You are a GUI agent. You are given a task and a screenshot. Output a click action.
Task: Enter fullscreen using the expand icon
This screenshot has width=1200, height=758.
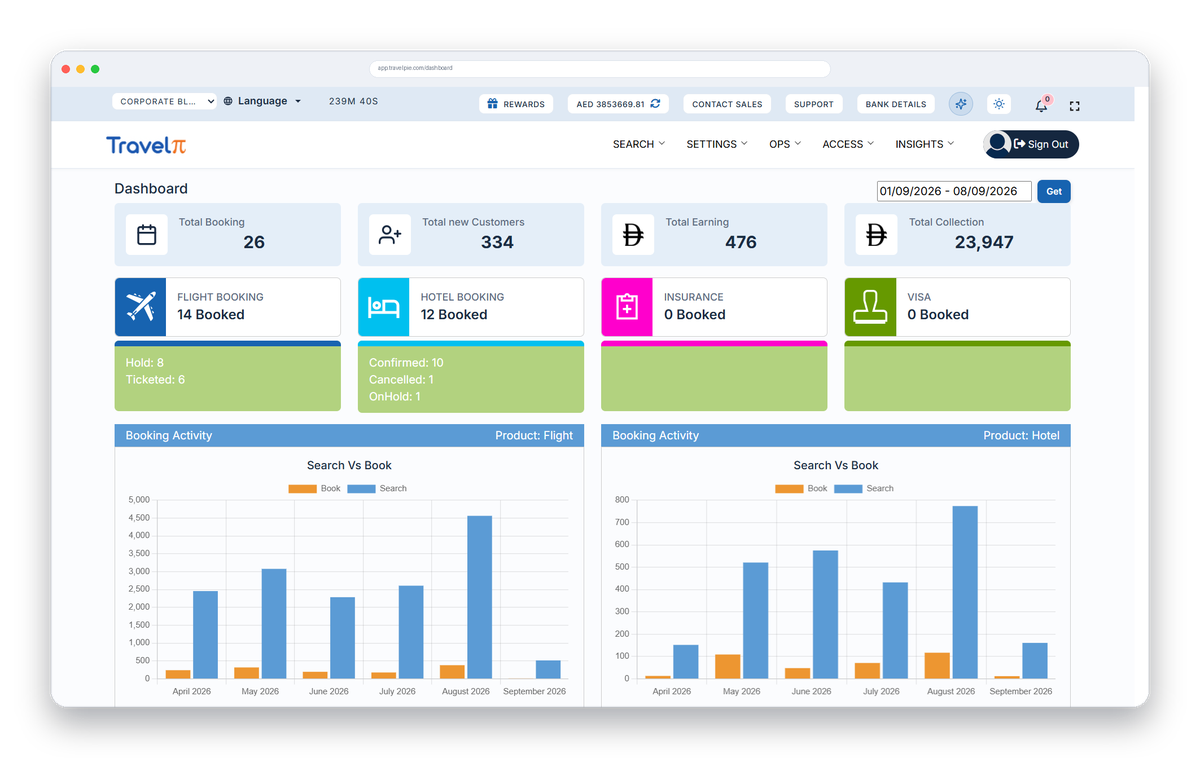click(x=1075, y=105)
